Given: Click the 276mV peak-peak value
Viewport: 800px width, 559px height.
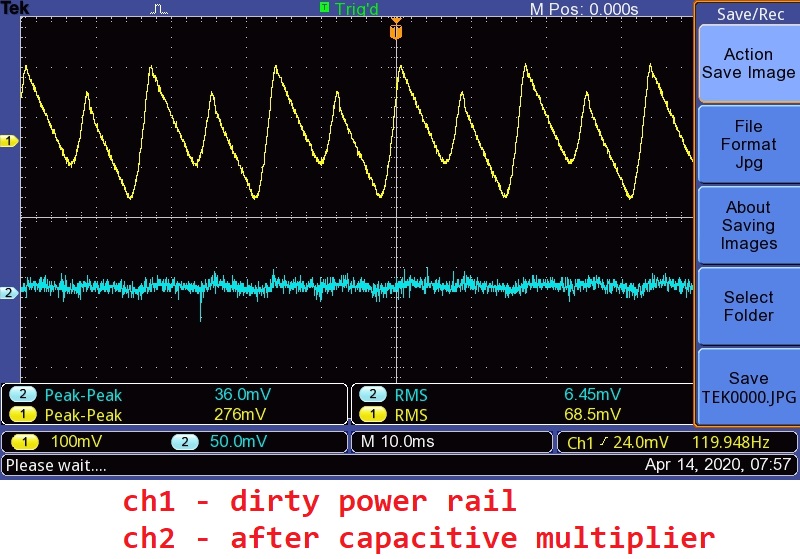Looking at the screenshot, I should [240, 414].
